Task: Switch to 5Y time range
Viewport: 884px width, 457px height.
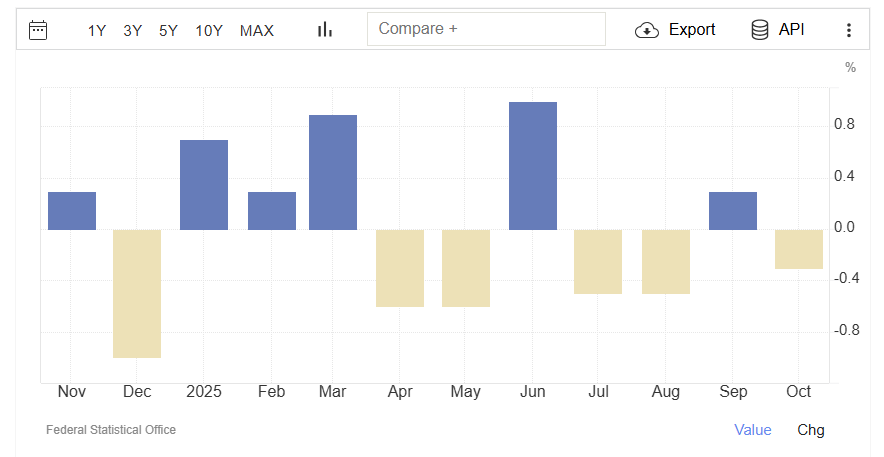Action: coord(168,31)
